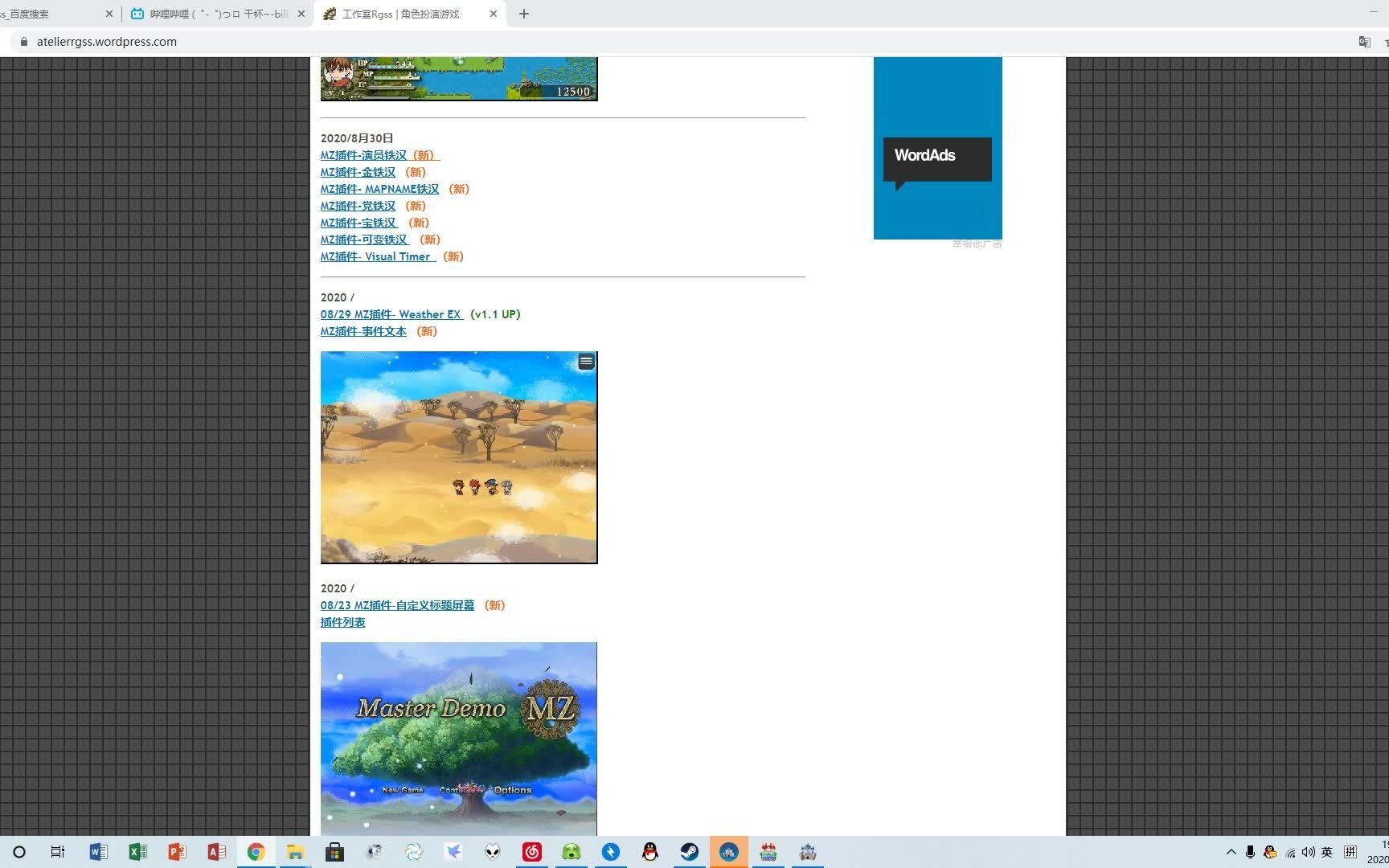Image resolution: width=1389 pixels, height=868 pixels.
Task: Open the volume control in system tray
Action: pos(1309,852)
